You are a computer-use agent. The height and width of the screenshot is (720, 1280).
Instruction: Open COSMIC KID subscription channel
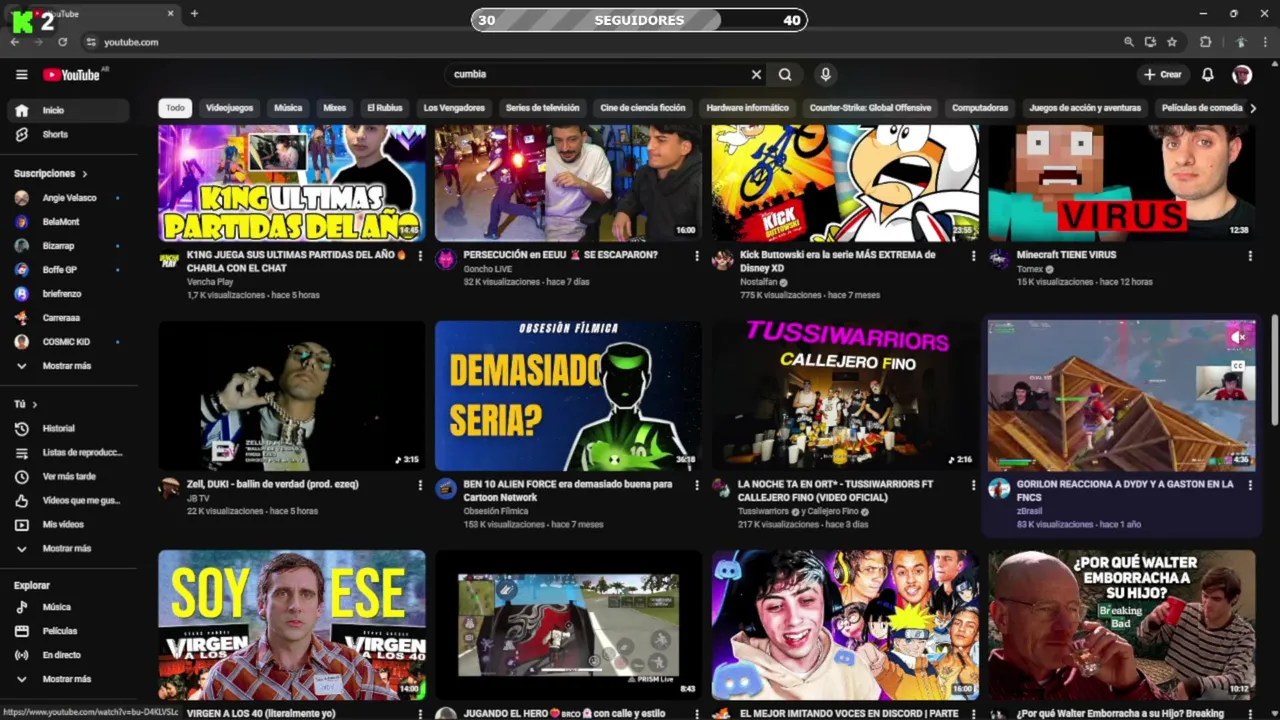click(x=68, y=342)
